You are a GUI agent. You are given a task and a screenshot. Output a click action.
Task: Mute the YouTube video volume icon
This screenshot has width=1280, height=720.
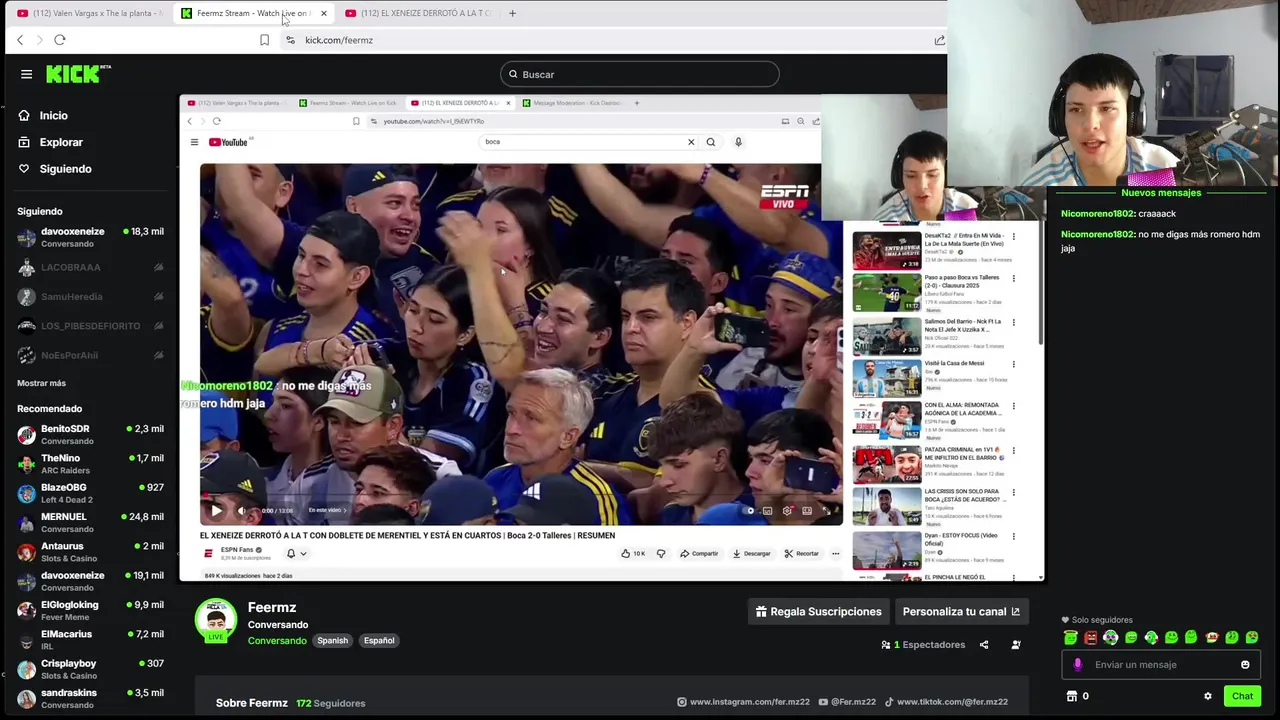tap(241, 511)
